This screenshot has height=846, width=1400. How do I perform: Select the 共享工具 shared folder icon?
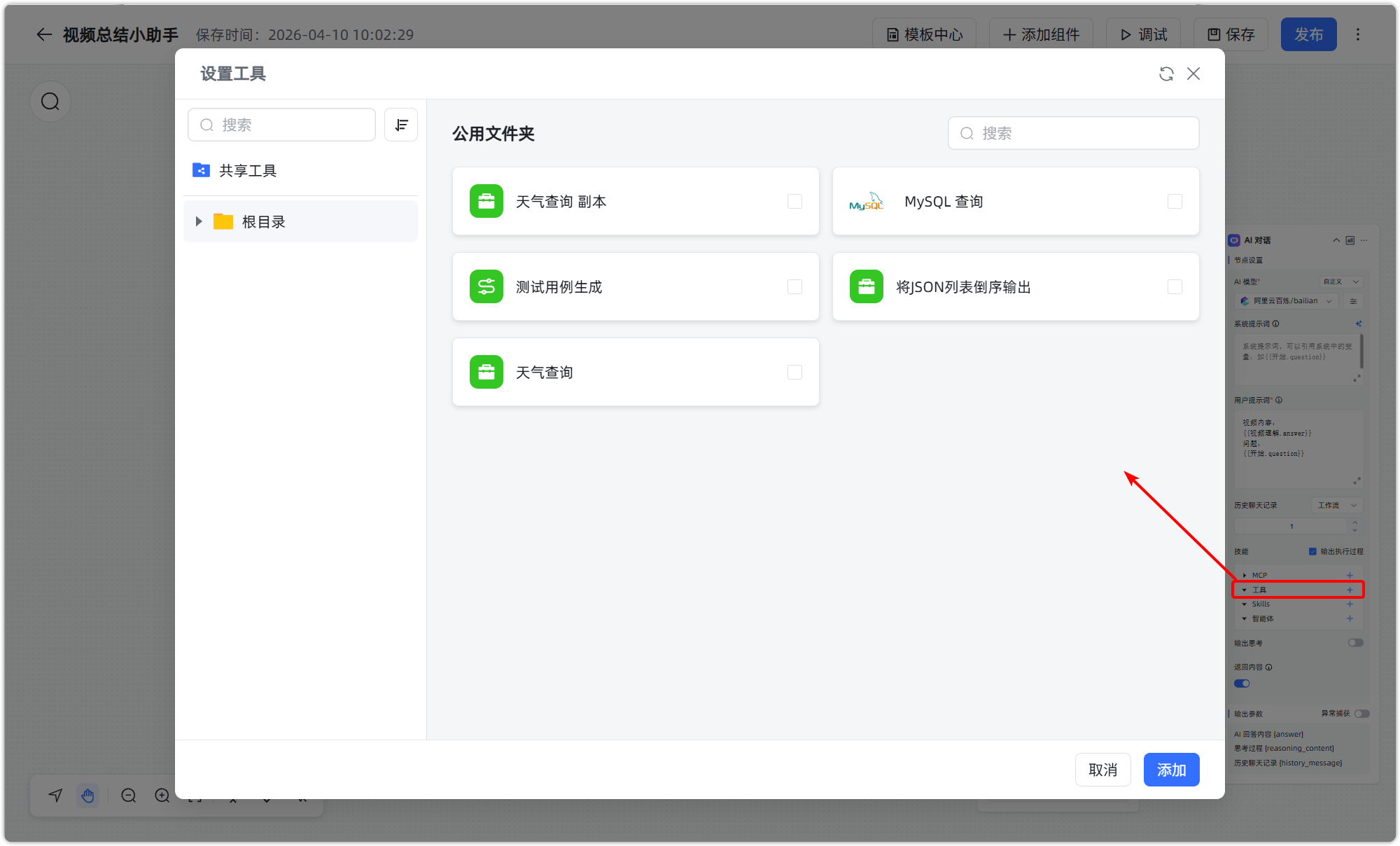pyautogui.click(x=201, y=170)
